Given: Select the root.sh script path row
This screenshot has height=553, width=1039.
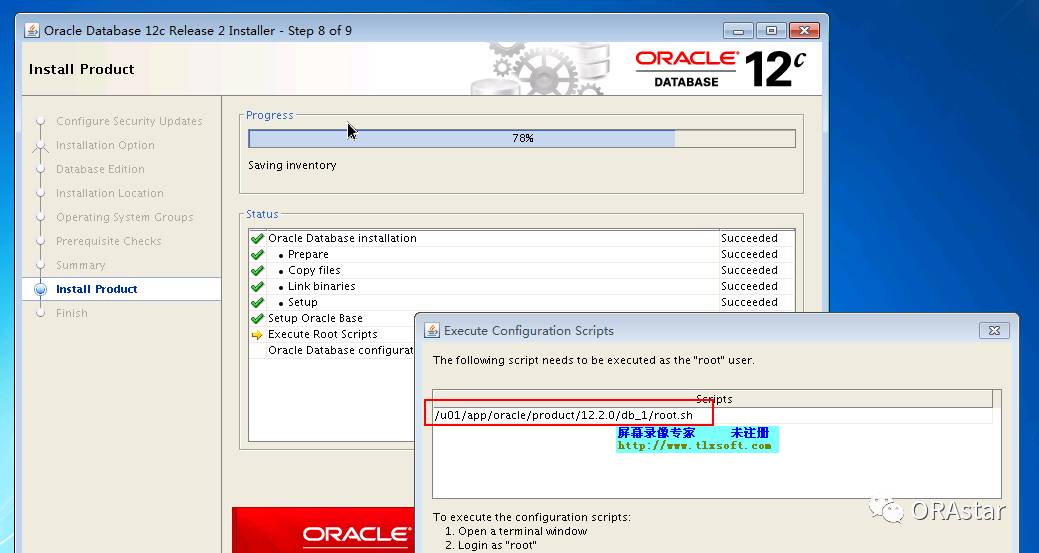Looking at the screenshot, I should 712,415.
